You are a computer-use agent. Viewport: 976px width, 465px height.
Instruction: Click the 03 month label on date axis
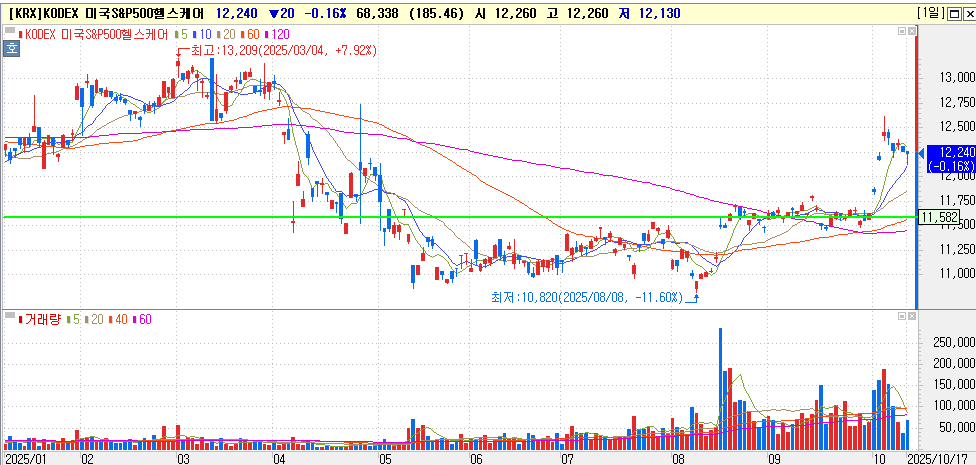(x=184, y=459)
